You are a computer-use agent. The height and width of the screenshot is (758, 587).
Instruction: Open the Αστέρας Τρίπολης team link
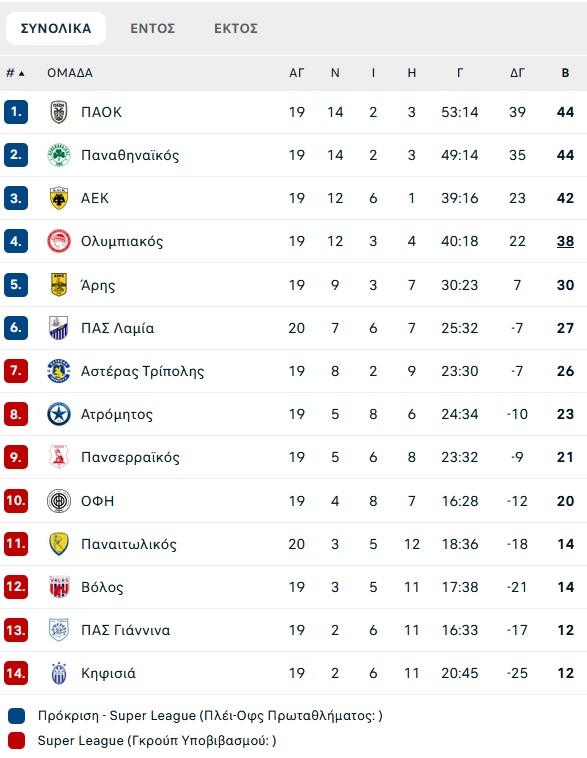tap(143, 371)
